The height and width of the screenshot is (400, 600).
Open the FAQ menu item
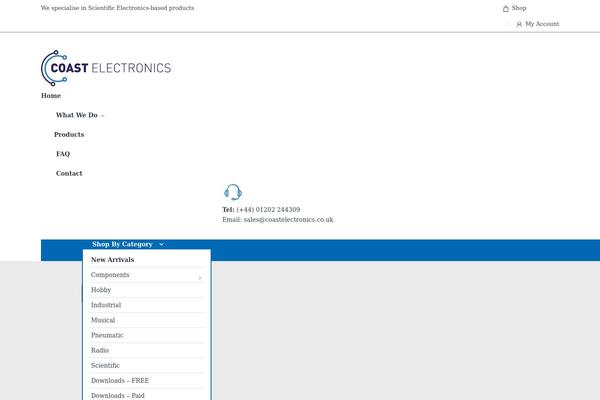pyautogui.click(x=63, y=154)
